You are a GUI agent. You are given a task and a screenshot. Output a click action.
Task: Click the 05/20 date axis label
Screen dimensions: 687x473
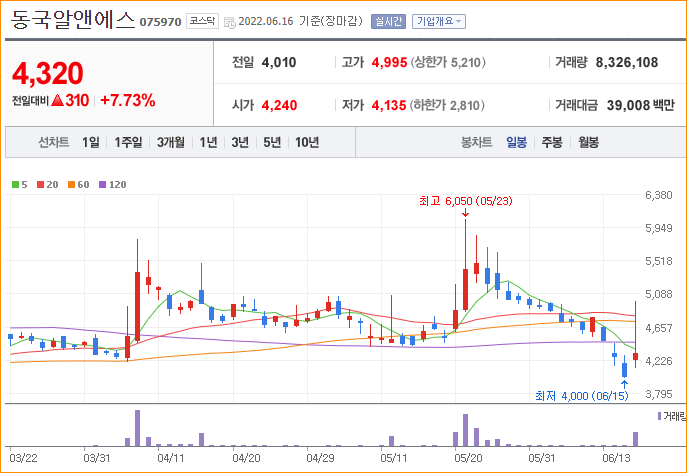[x=468, y=458]
